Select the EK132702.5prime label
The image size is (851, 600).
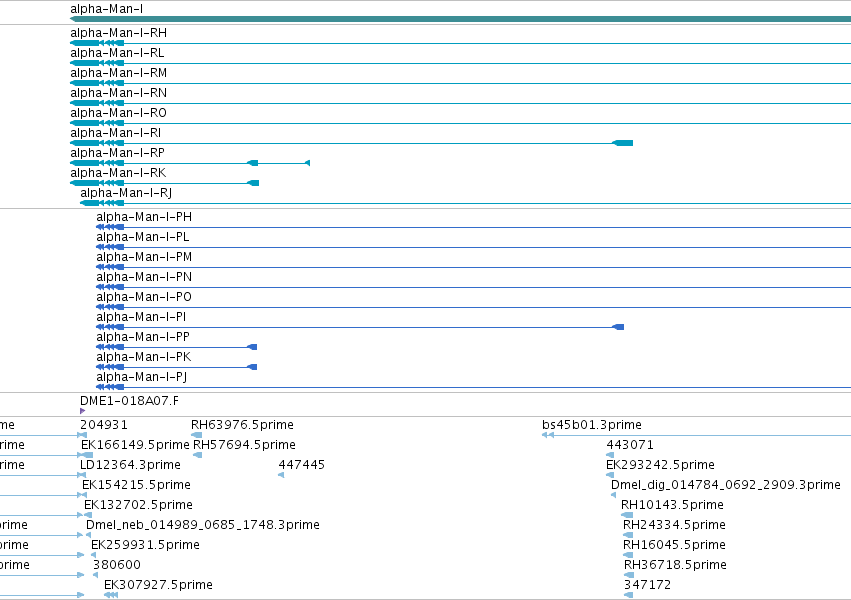click(138, 506)
